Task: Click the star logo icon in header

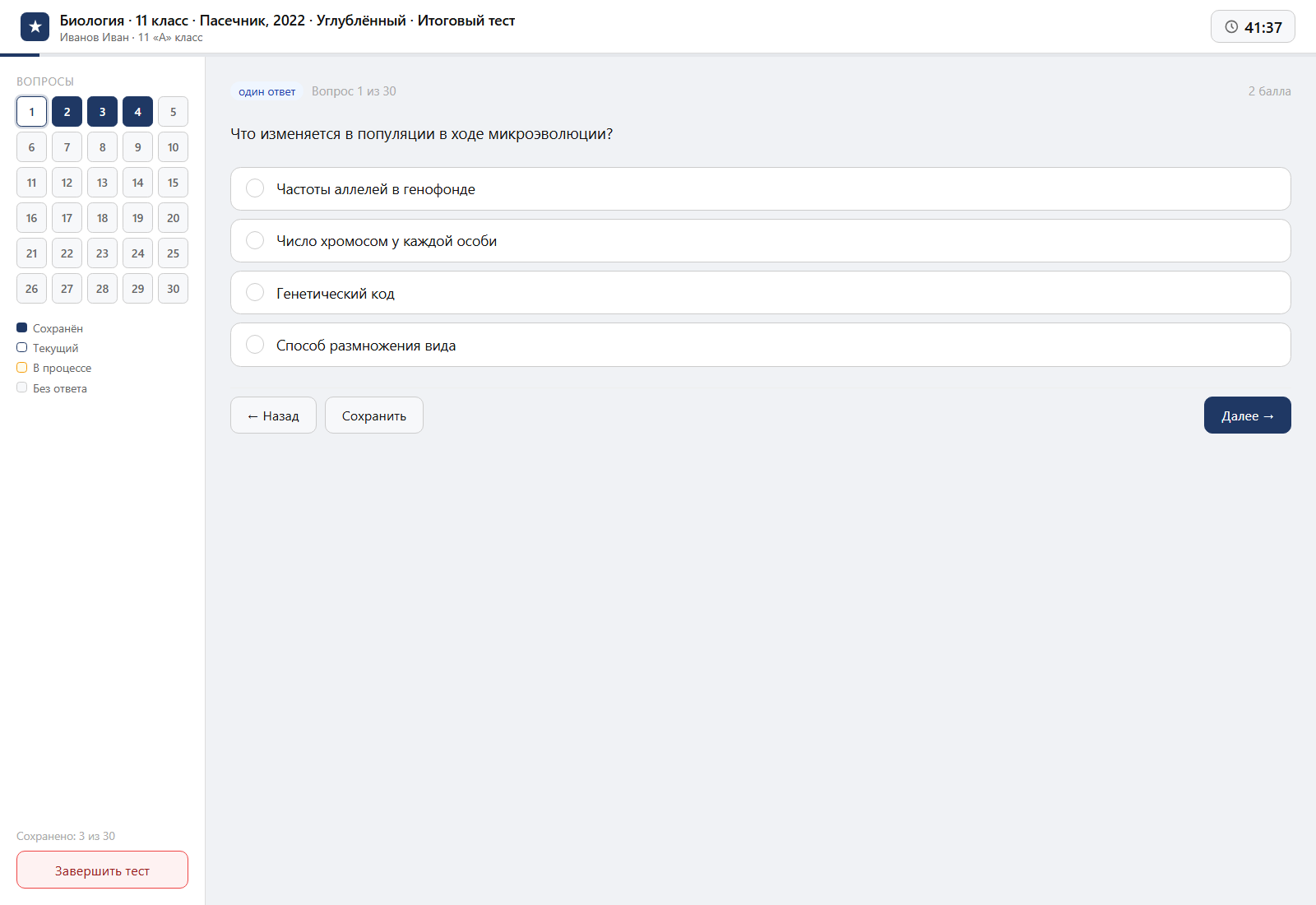Action: click(x=35, y=27)
